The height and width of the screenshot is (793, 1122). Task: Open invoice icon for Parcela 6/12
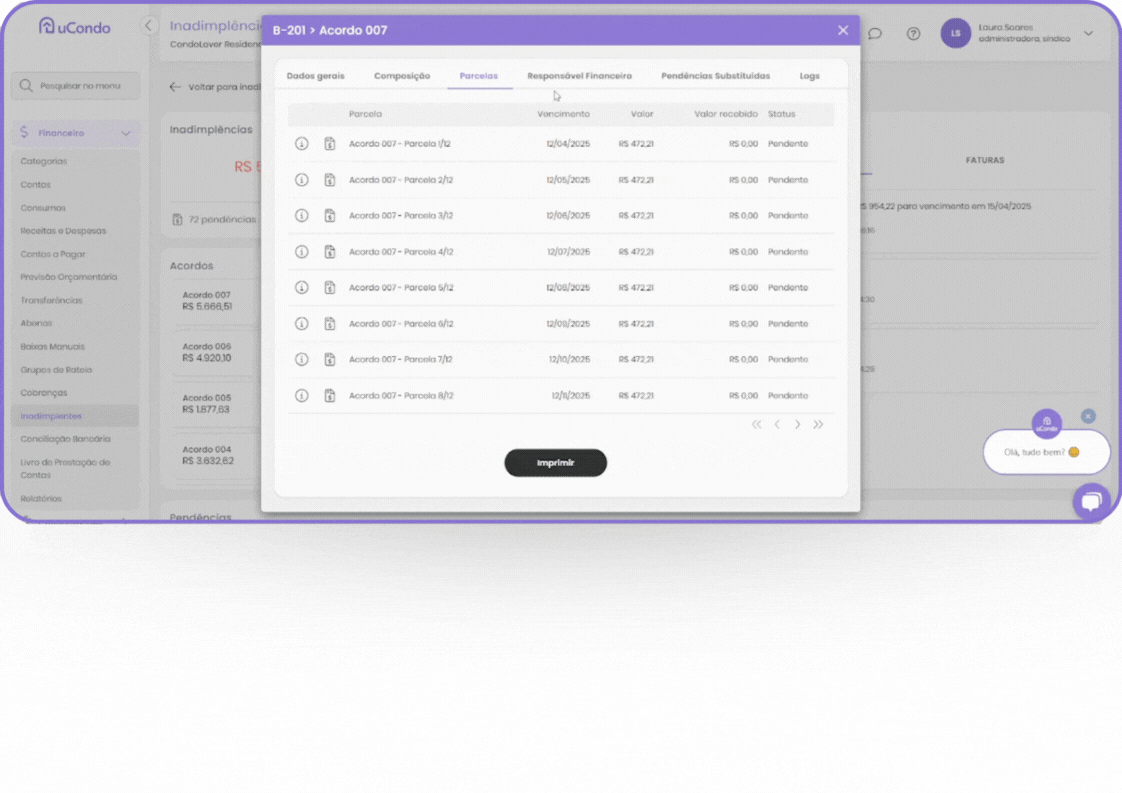(329, 324)
